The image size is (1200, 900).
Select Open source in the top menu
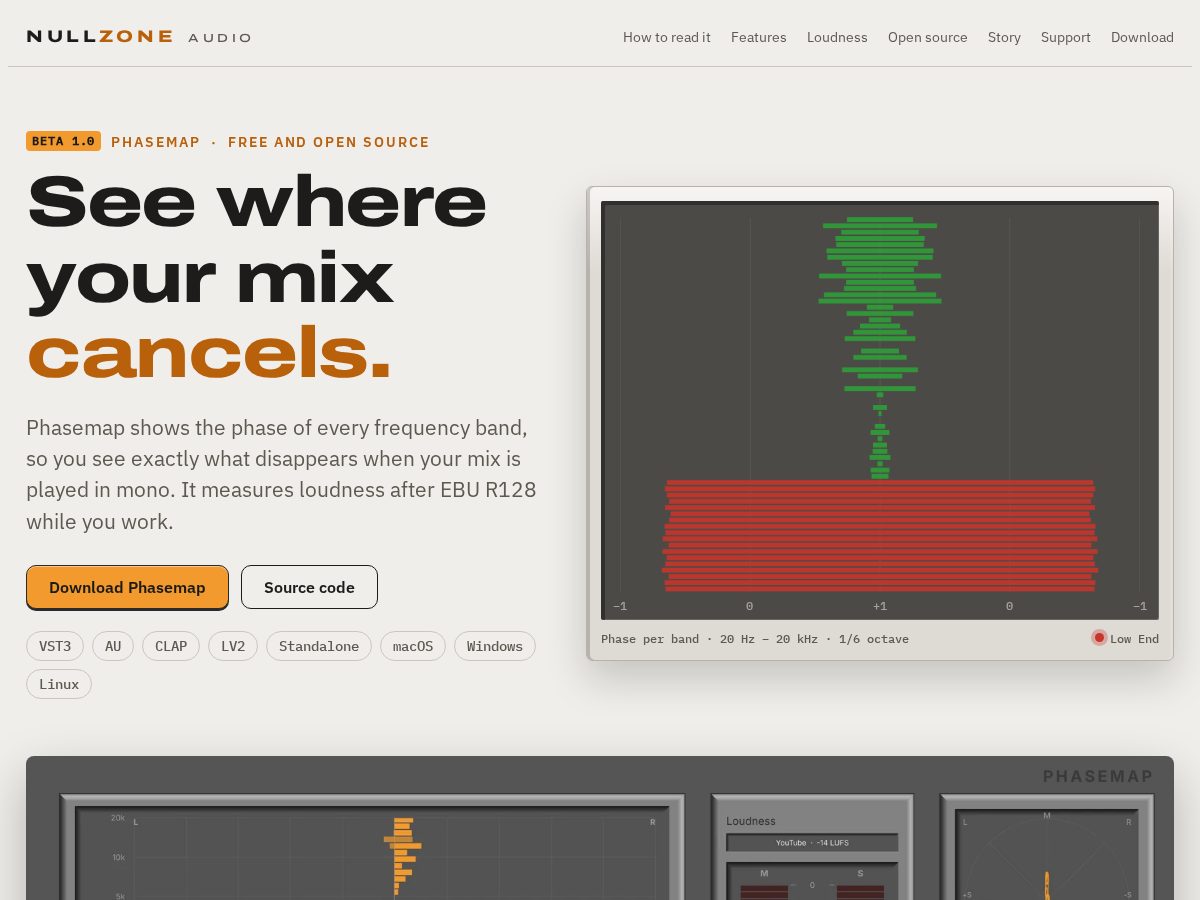[928, 37]
